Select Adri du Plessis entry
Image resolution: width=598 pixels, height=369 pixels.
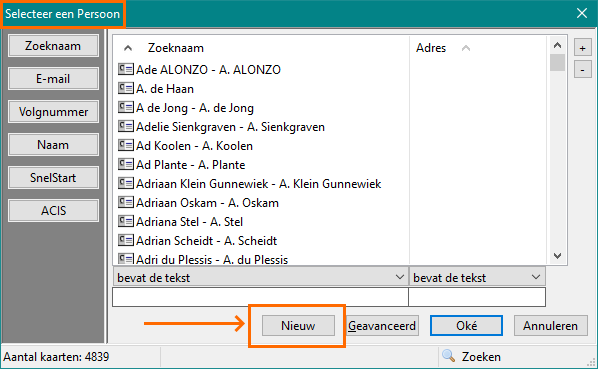[212, 260]
